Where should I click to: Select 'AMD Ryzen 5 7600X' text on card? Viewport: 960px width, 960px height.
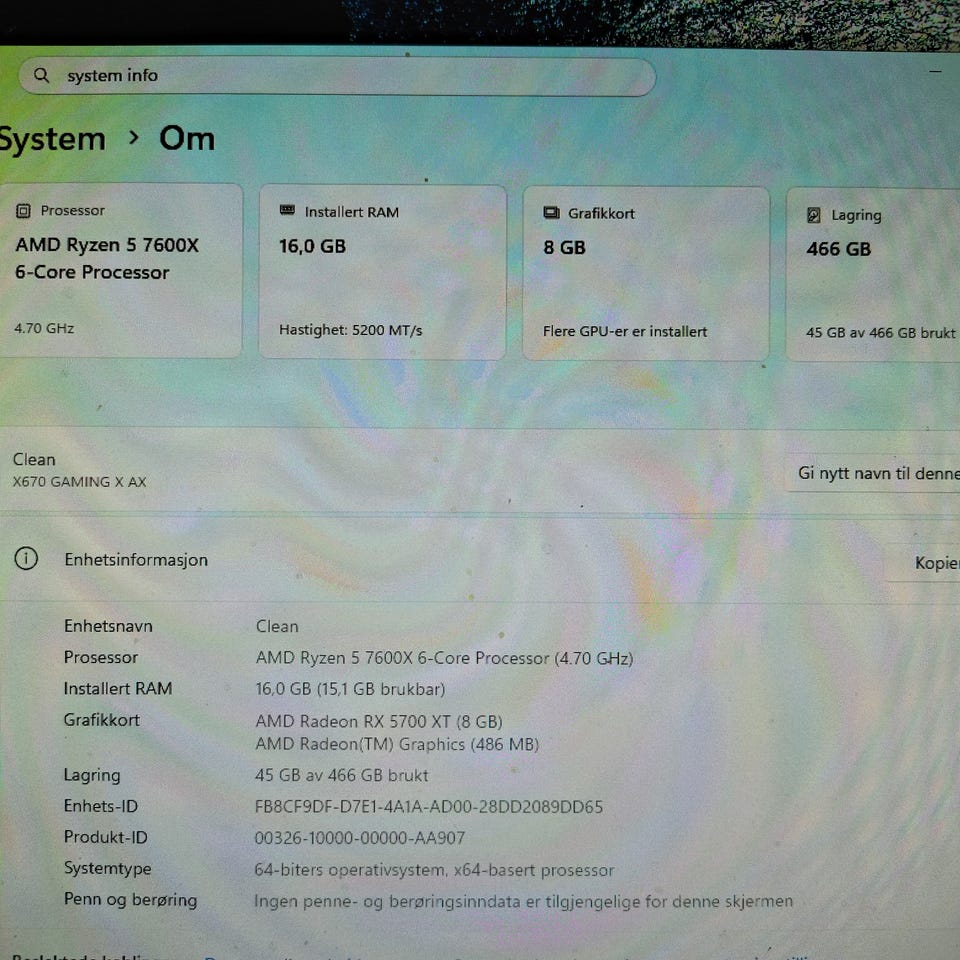coord(107,245)
